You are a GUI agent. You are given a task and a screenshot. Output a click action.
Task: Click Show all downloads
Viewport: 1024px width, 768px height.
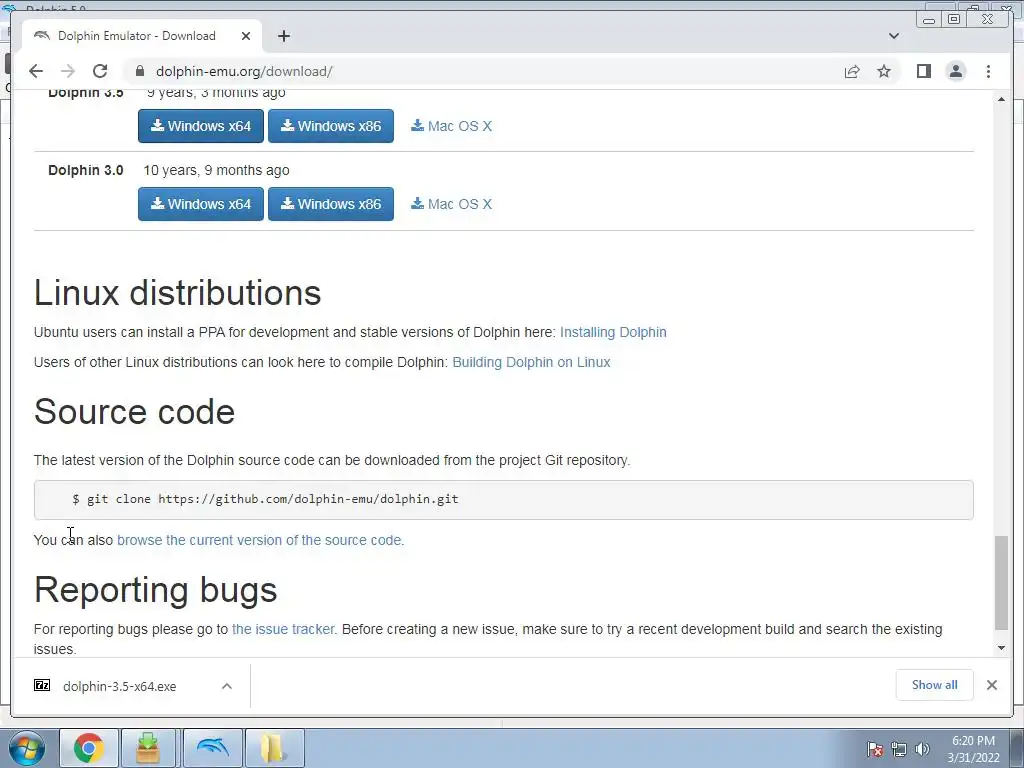click(x=935, y=684)
